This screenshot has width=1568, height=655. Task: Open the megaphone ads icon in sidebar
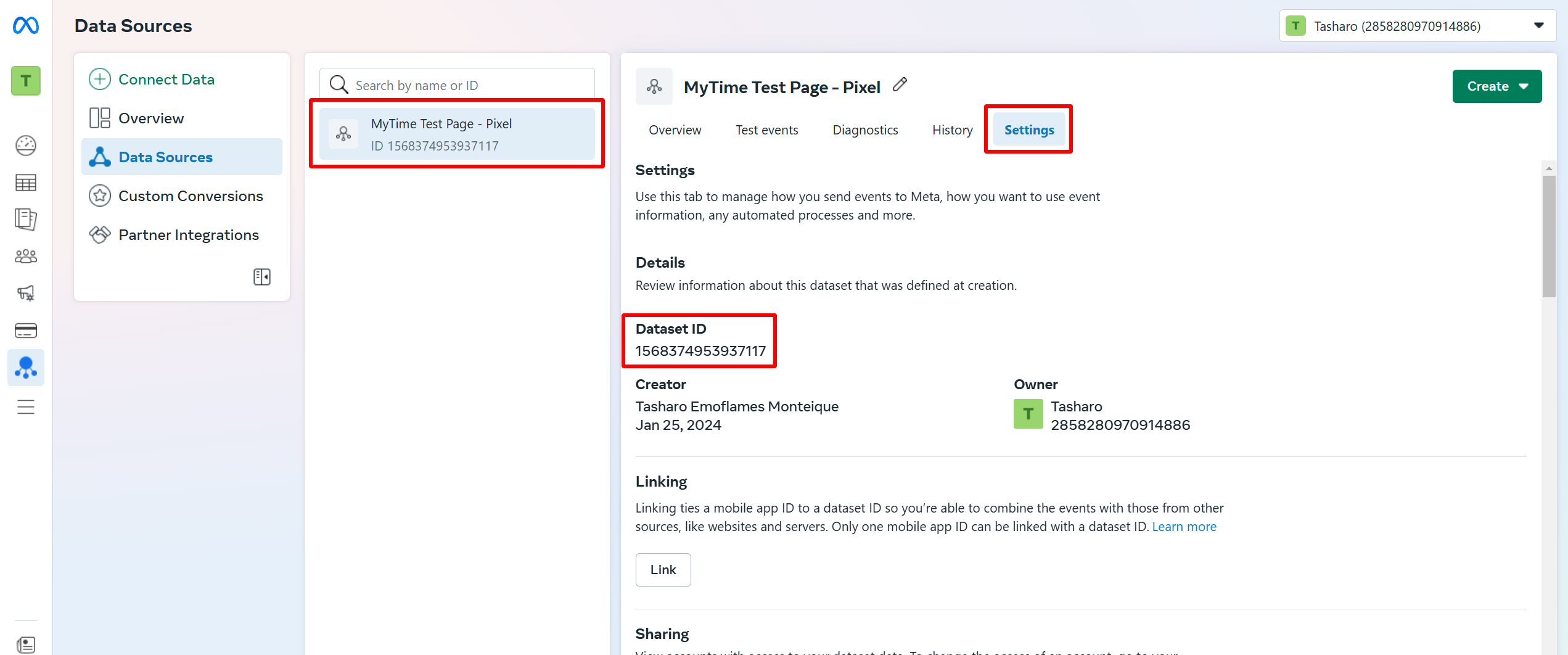coord(26,293)
